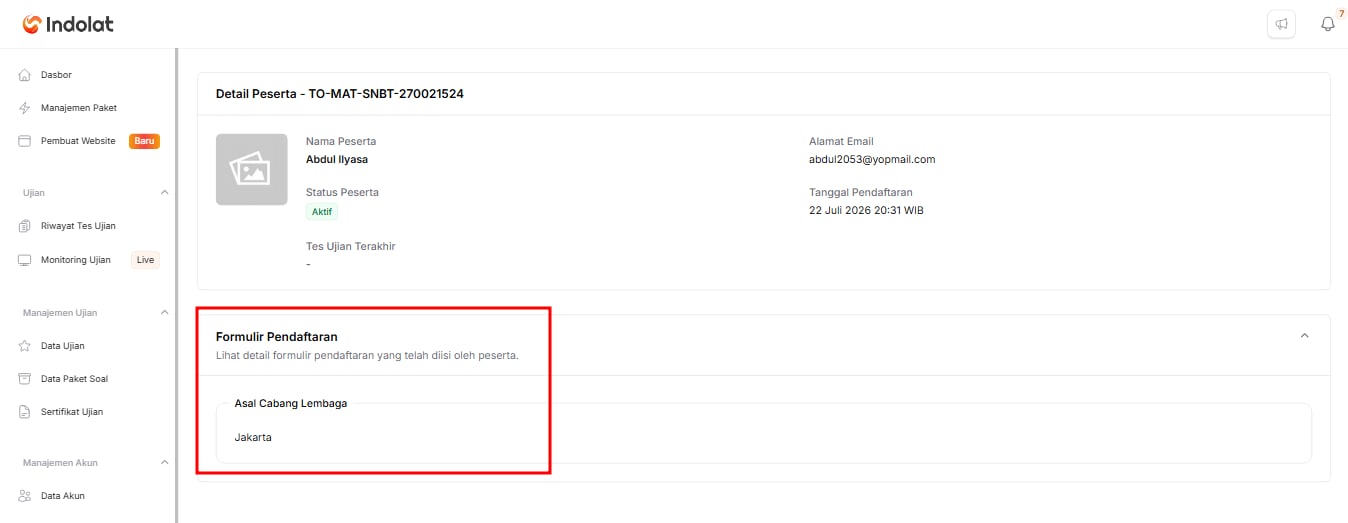This screenshot has width=1348, height=523.
Task: Click the email abdul2053@yopmail.com
Action: coord(872,159)
